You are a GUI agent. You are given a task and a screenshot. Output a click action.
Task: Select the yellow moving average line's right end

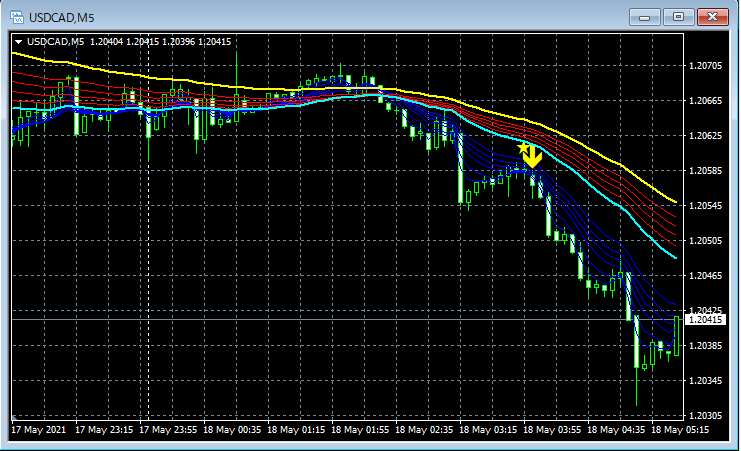[x=675, y=202]
